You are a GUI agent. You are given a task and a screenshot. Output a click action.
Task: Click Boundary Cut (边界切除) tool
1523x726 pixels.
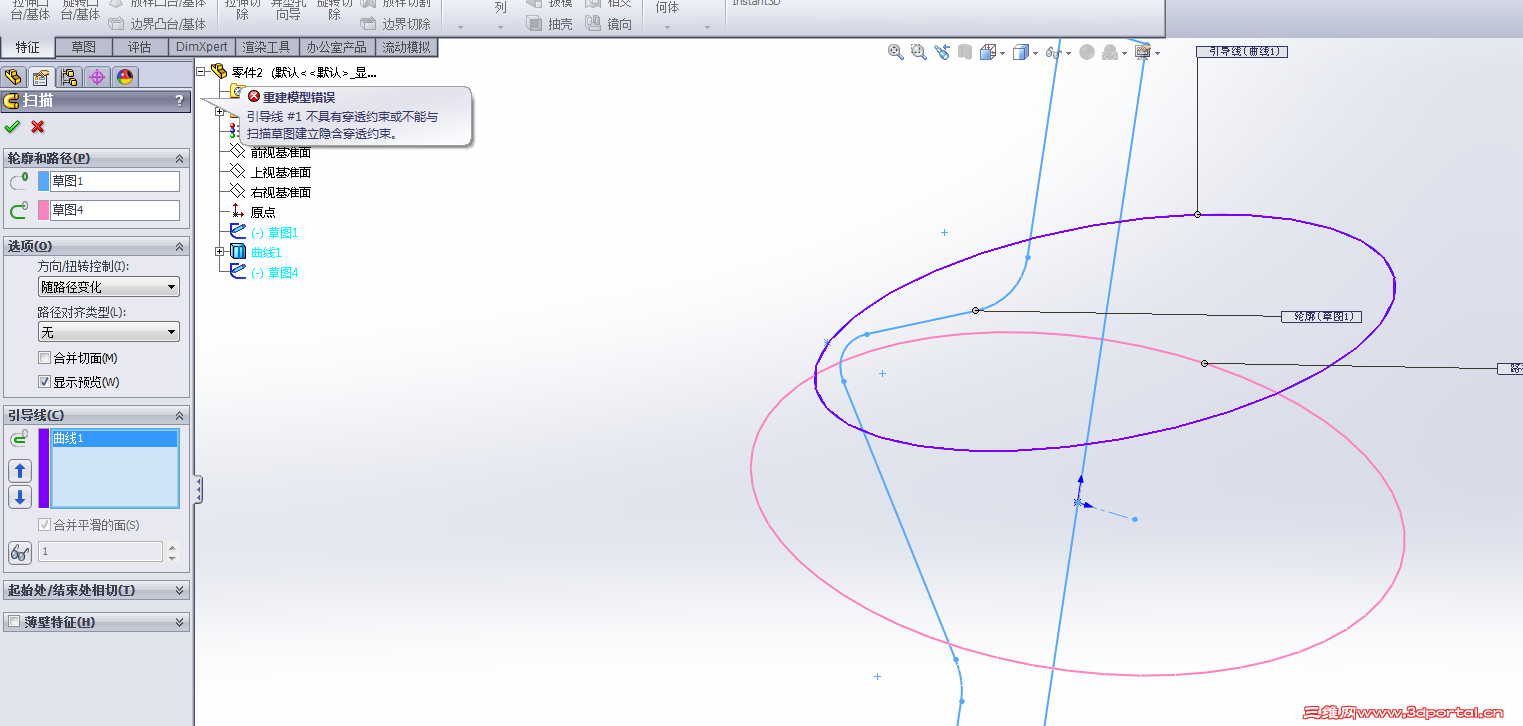(396, 24)
